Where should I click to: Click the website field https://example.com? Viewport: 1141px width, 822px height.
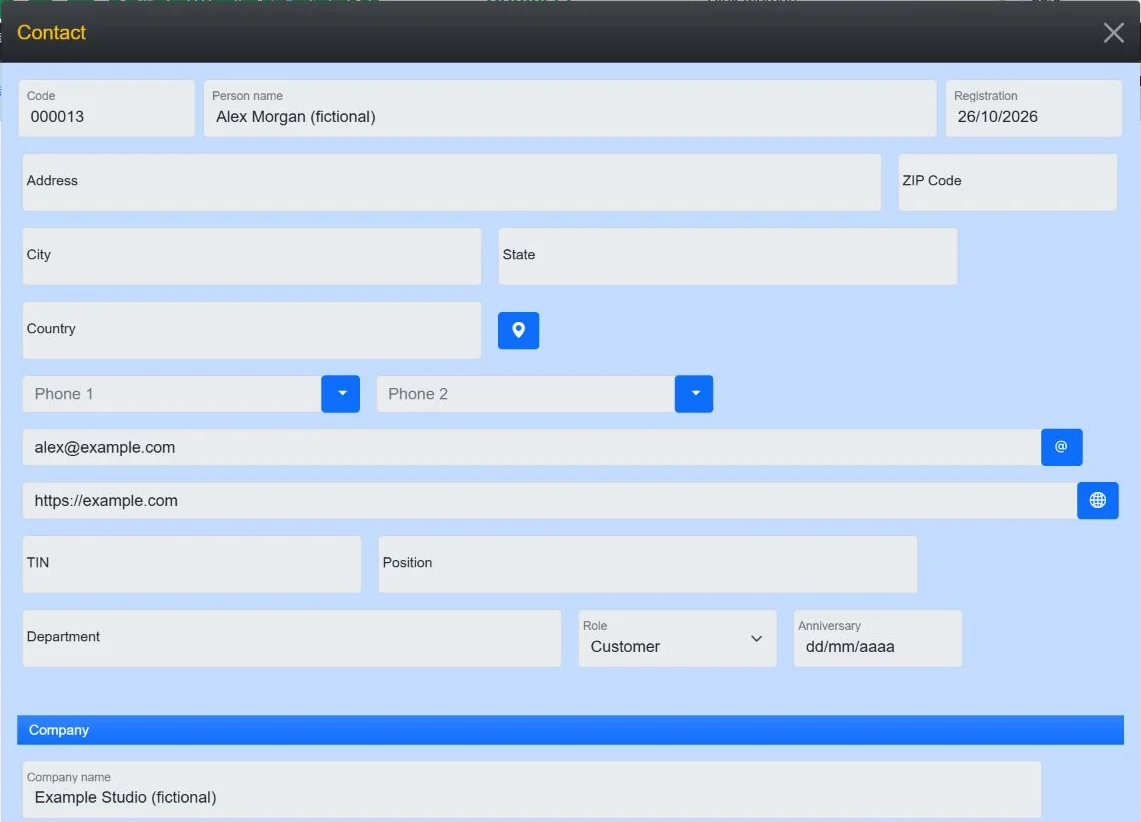click(549, 500)
